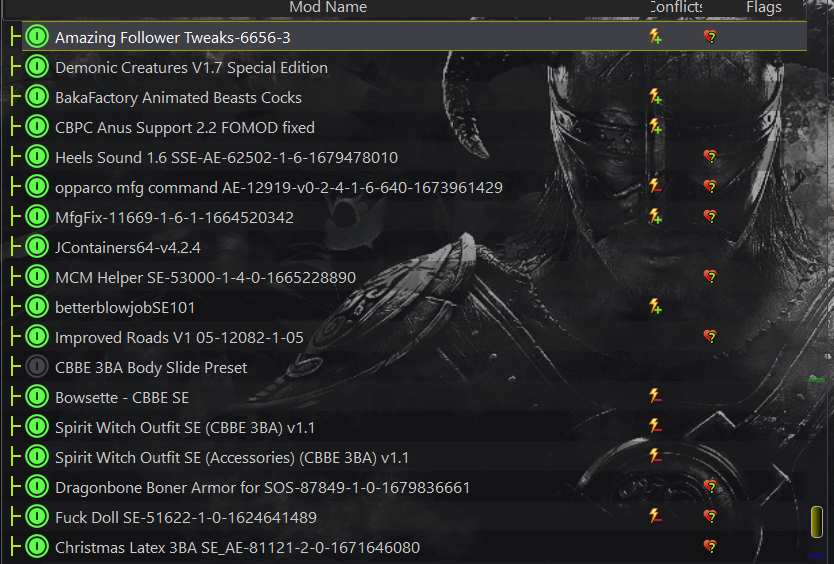Select MfgFix-11669-1-6-1 mod name
The width and height of the screenshot is (834, 564).
(x=174, y=218)
